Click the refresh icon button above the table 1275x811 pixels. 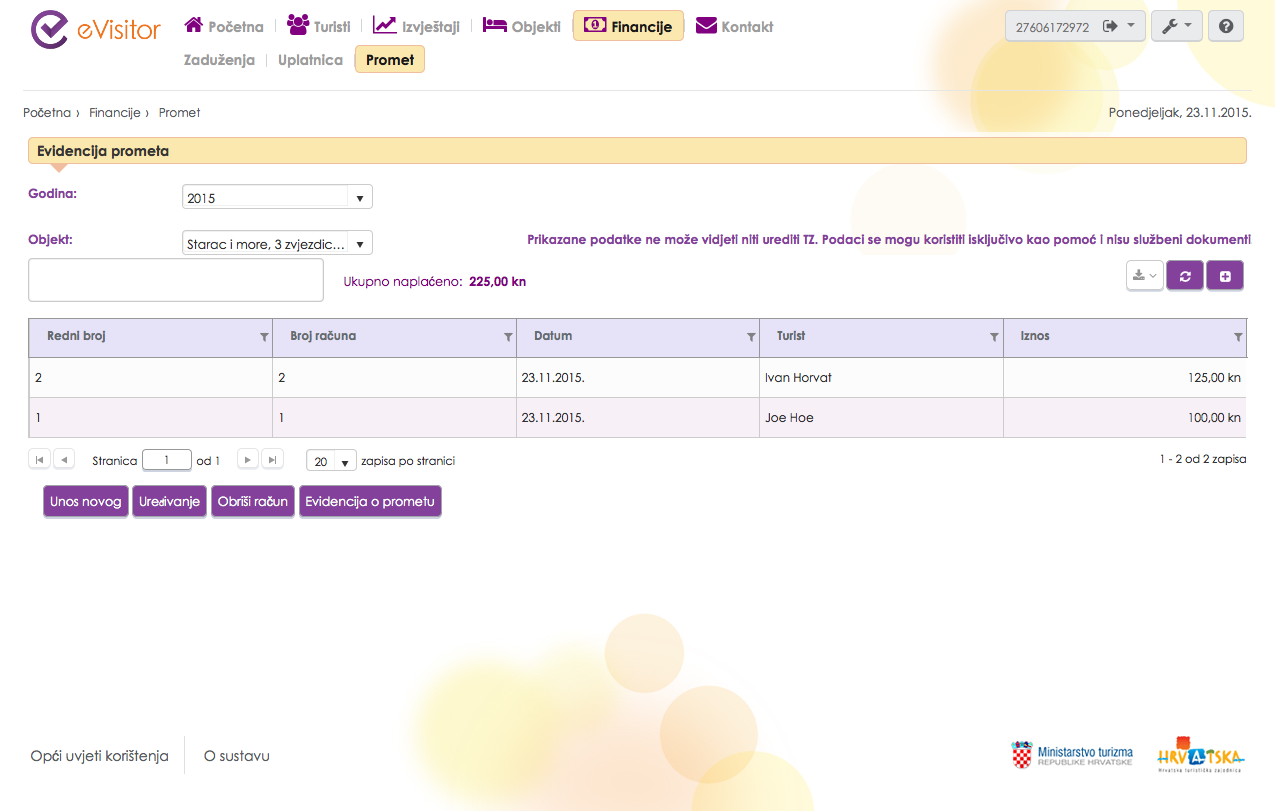coord(1185,276)
